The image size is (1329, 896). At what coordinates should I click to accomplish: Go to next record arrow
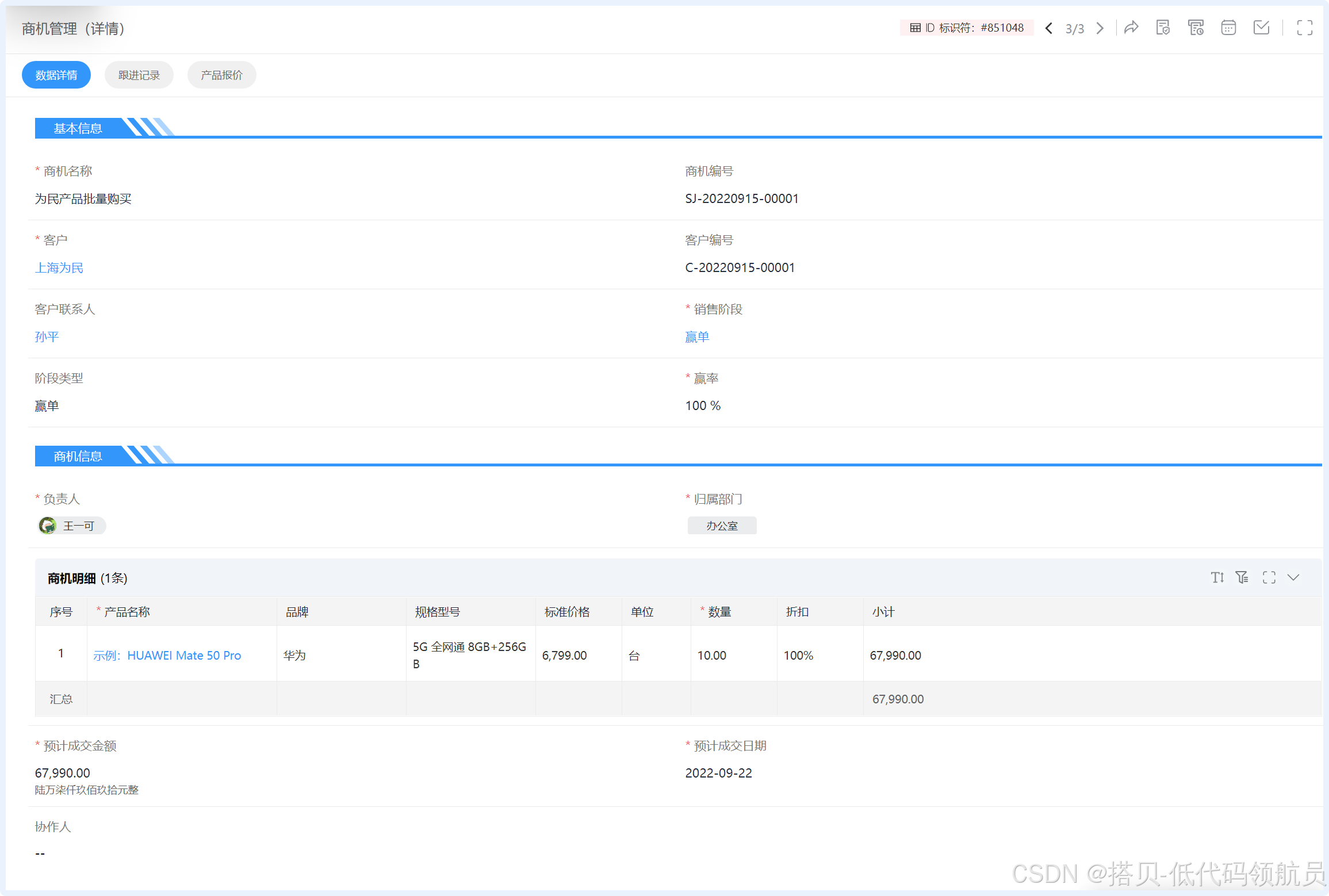tap(1100, 28)
